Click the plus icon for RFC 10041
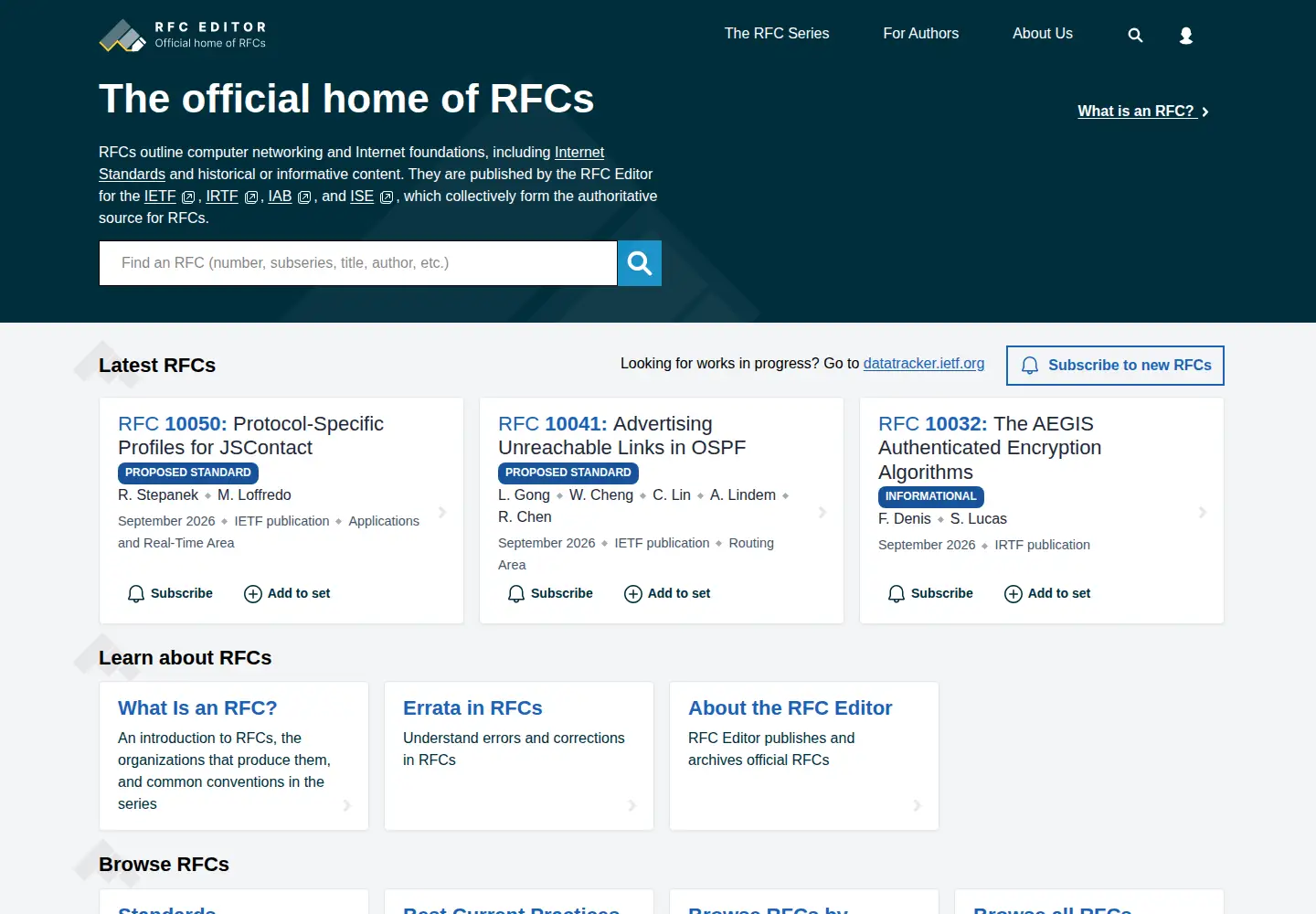 (x=633, y=594)
